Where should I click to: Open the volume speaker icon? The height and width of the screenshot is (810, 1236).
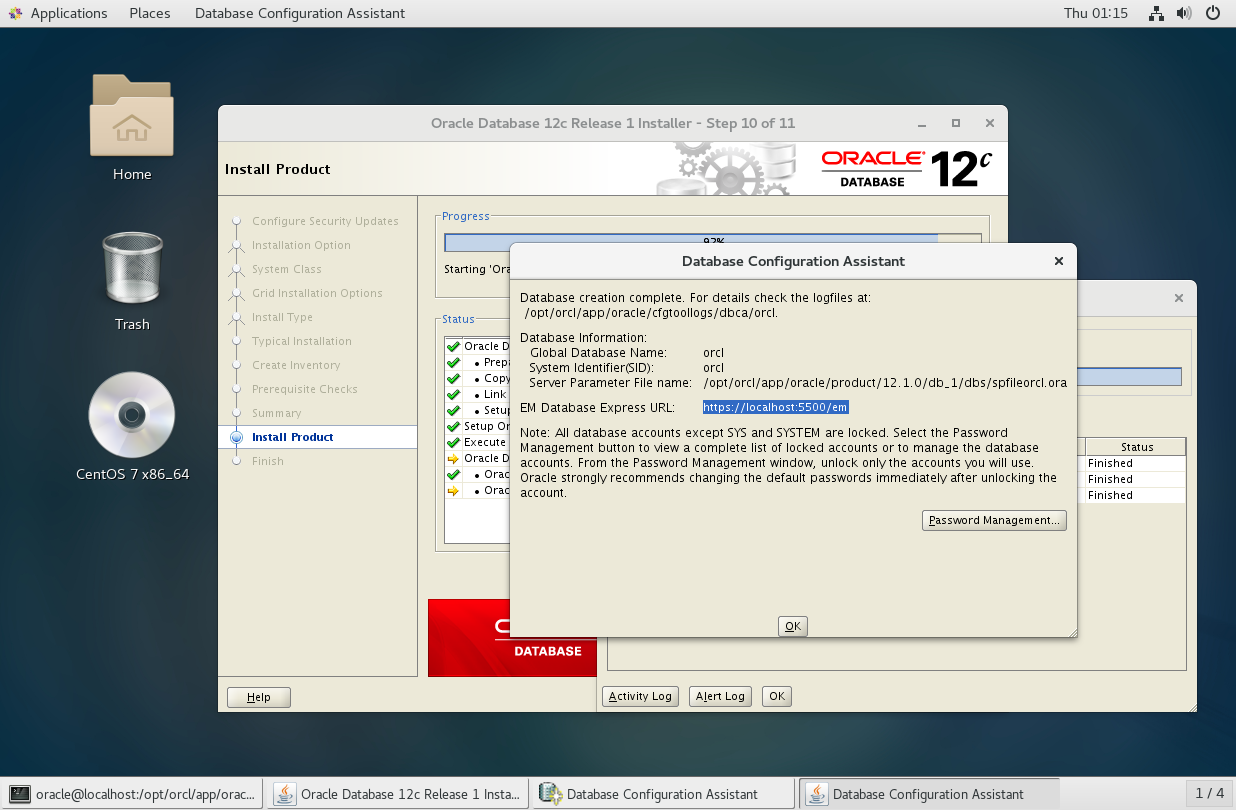point(1184,13)
